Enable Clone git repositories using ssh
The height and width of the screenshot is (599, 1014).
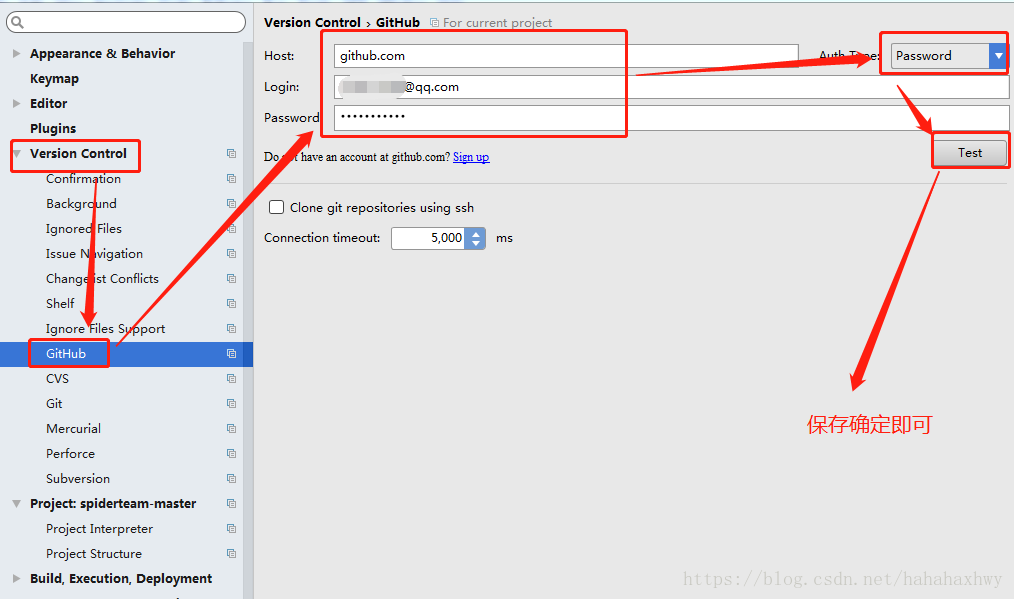276,207
